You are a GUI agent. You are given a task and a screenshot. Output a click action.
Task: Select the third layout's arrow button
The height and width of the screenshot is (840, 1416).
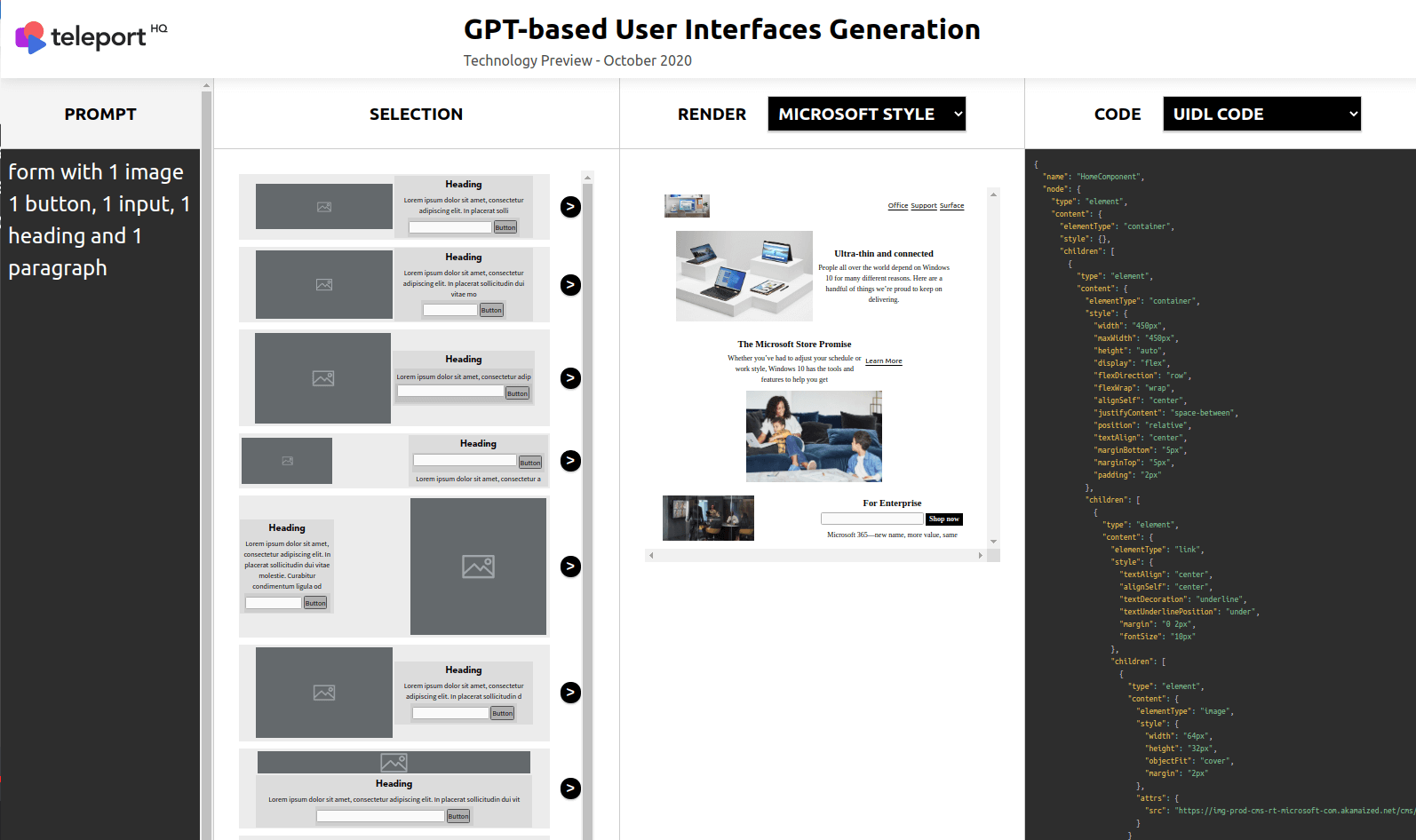(570, 378)
